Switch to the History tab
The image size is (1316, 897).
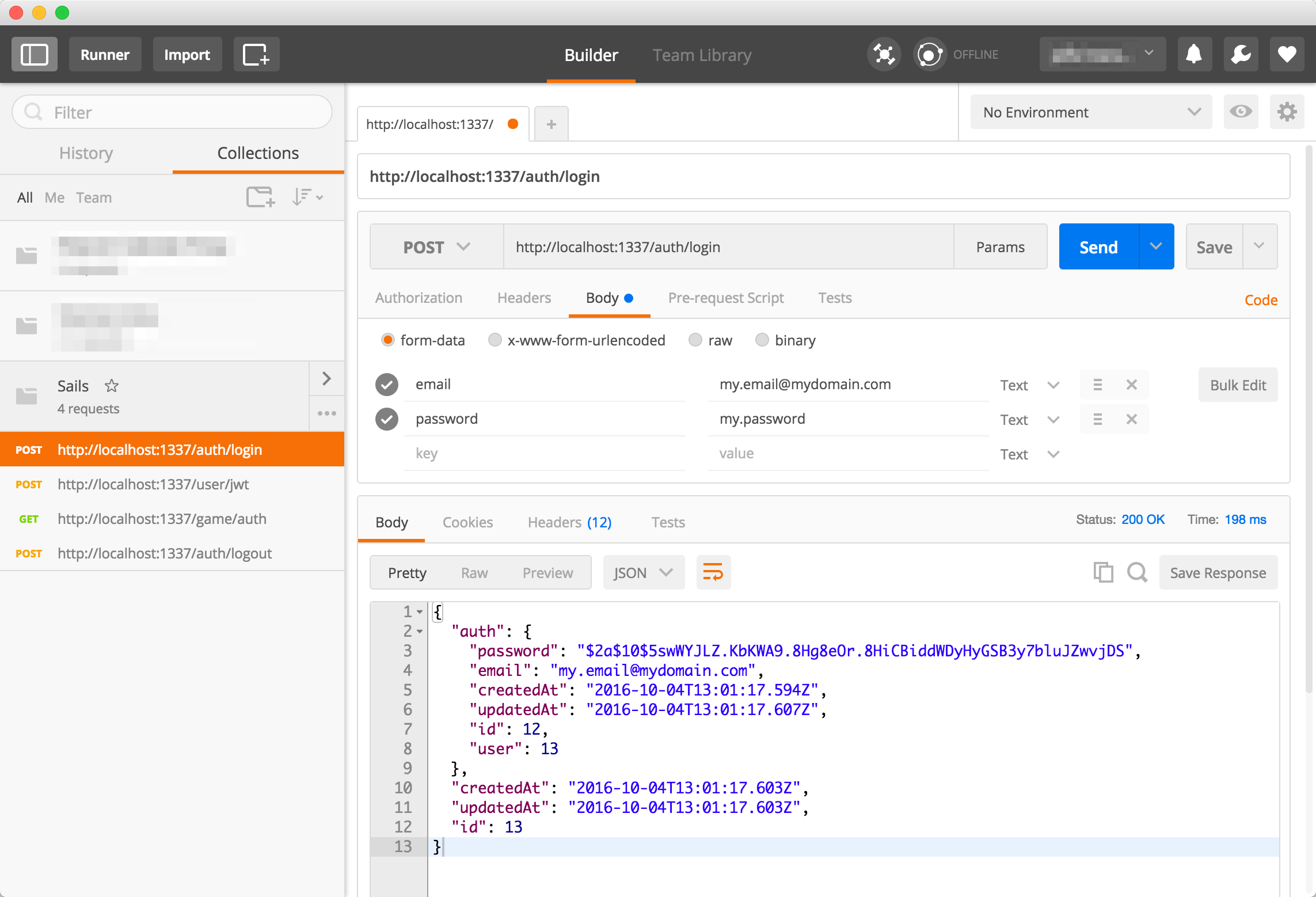pyautogui.click(x=86, y=153)
